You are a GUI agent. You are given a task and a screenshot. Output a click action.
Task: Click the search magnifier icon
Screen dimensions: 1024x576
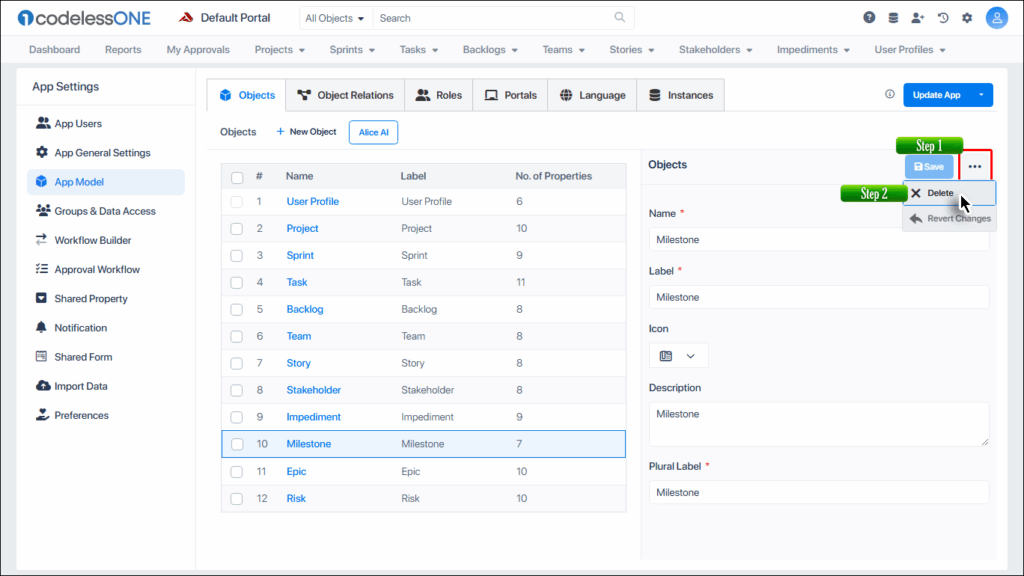pos(620,18)
